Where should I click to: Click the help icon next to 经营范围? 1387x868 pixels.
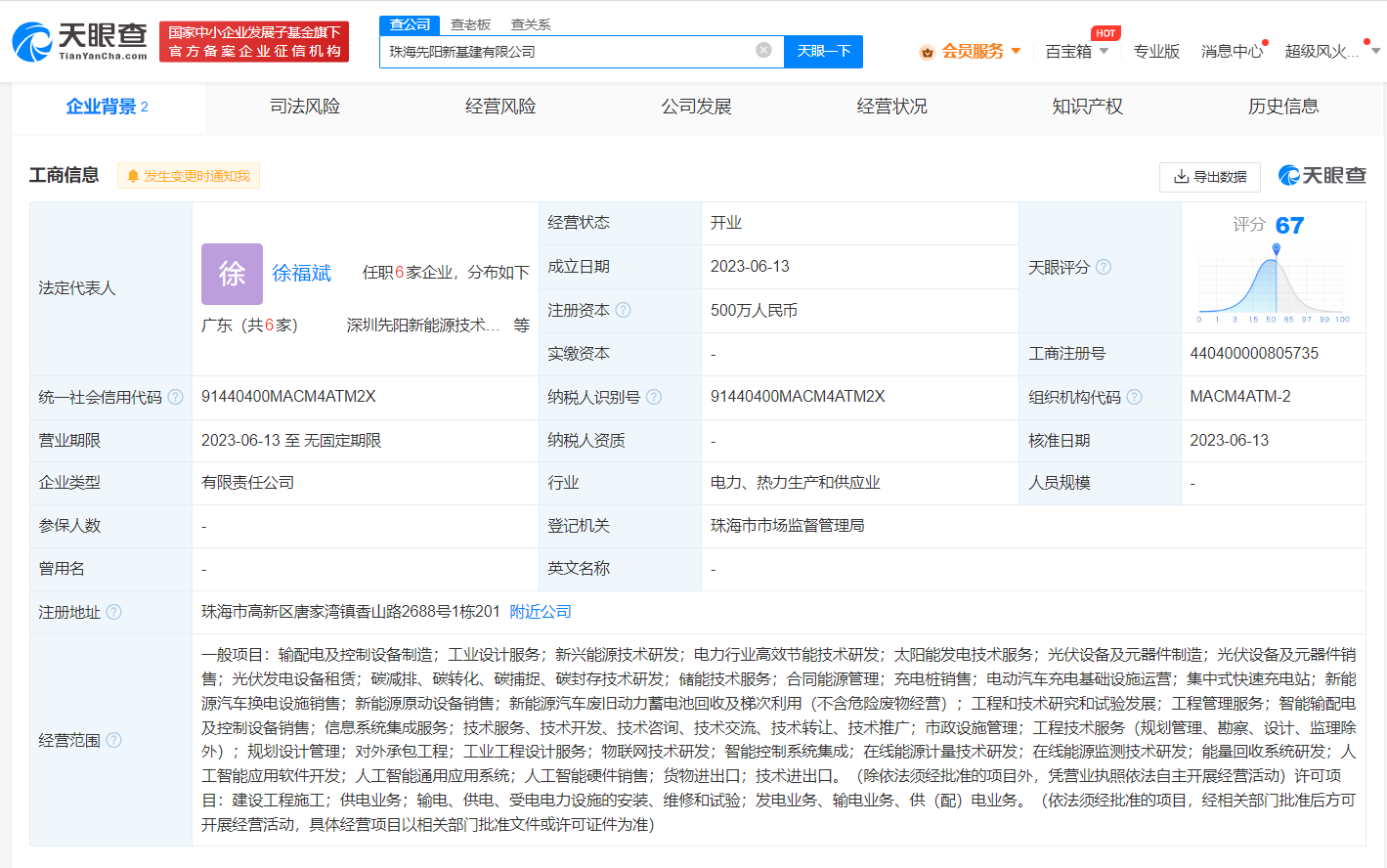click(x=113, y=740)
